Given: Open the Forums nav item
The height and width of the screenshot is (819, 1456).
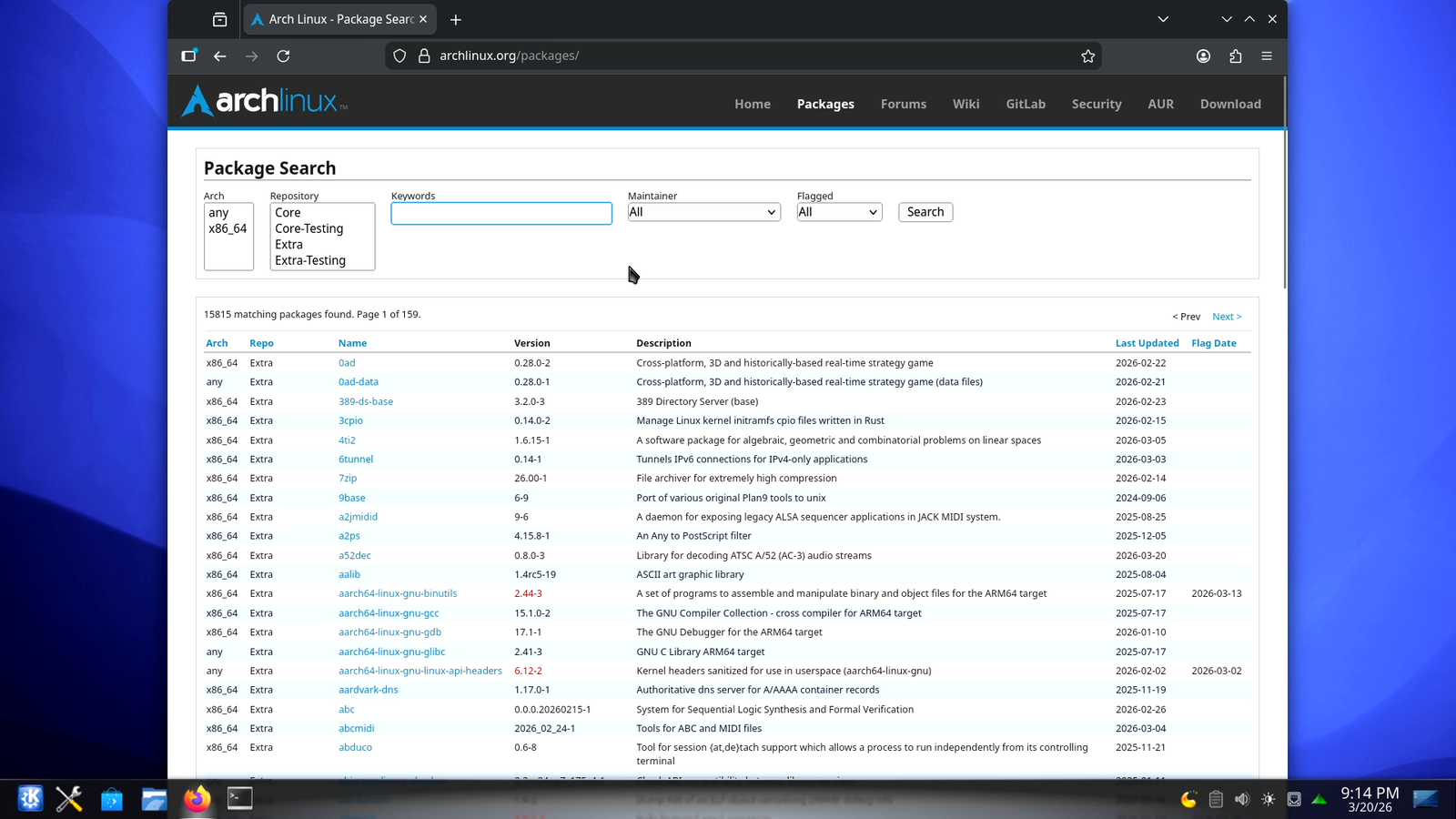Looking at the screenshot, I should click(x=904, y=104).
